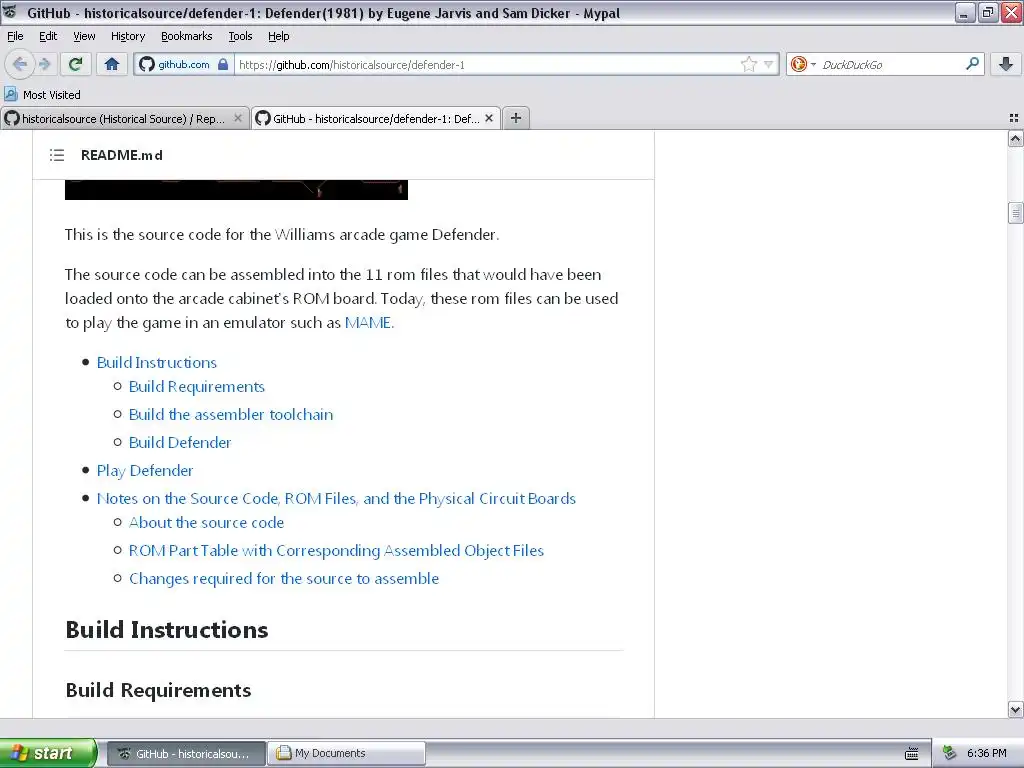The image size is (1024, 768).
Task: Select the GitHub taskbar button
Action: [185, 754]
